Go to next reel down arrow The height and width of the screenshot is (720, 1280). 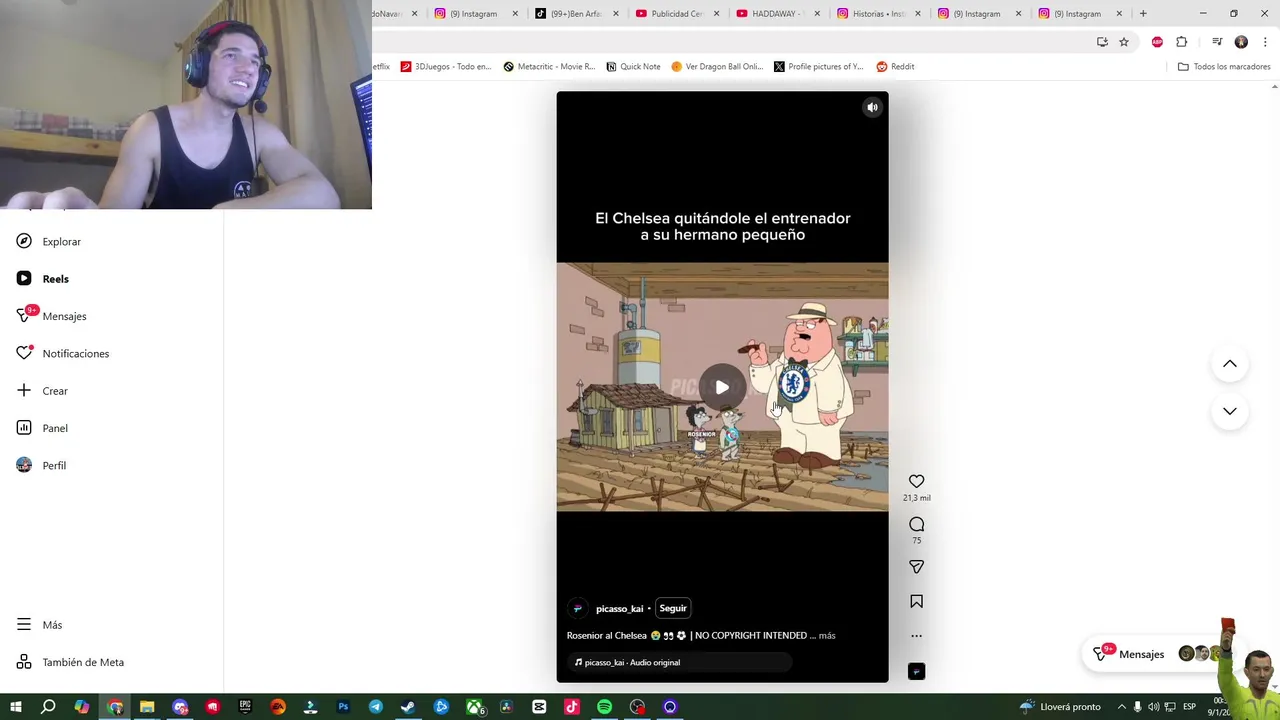click(x=1230, y=411)
